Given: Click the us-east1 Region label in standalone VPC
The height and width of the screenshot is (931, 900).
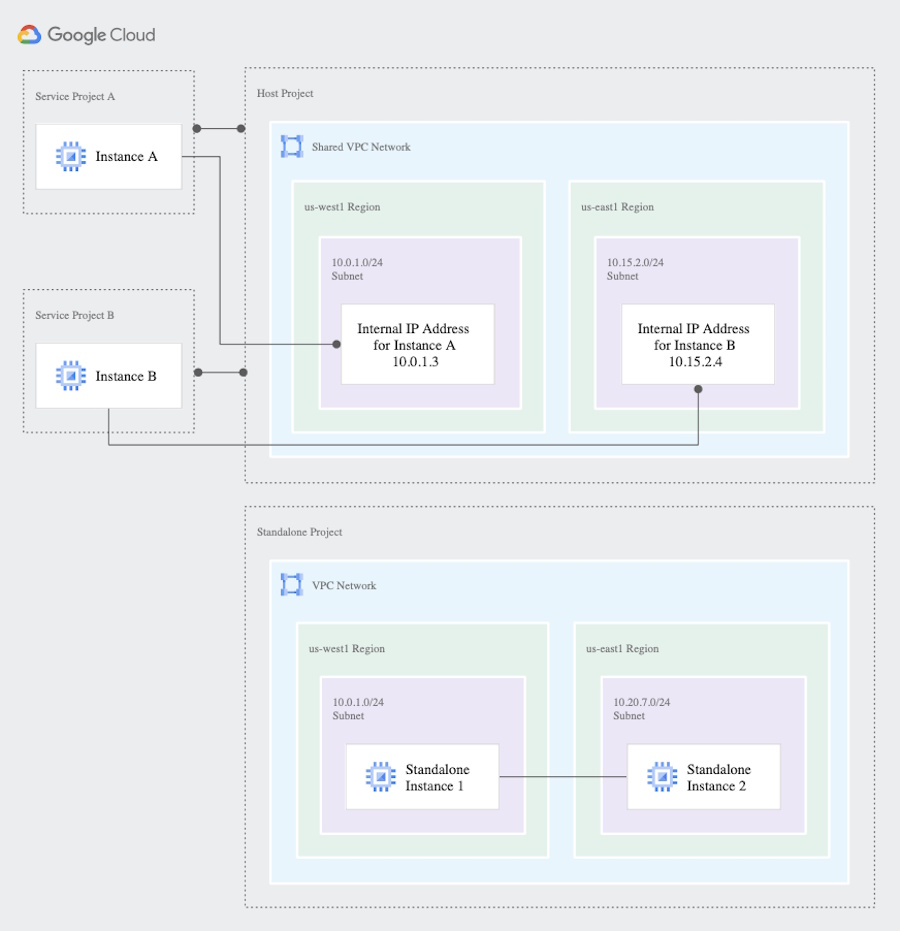Looking at the screenshot, I should tap(622, 648).
